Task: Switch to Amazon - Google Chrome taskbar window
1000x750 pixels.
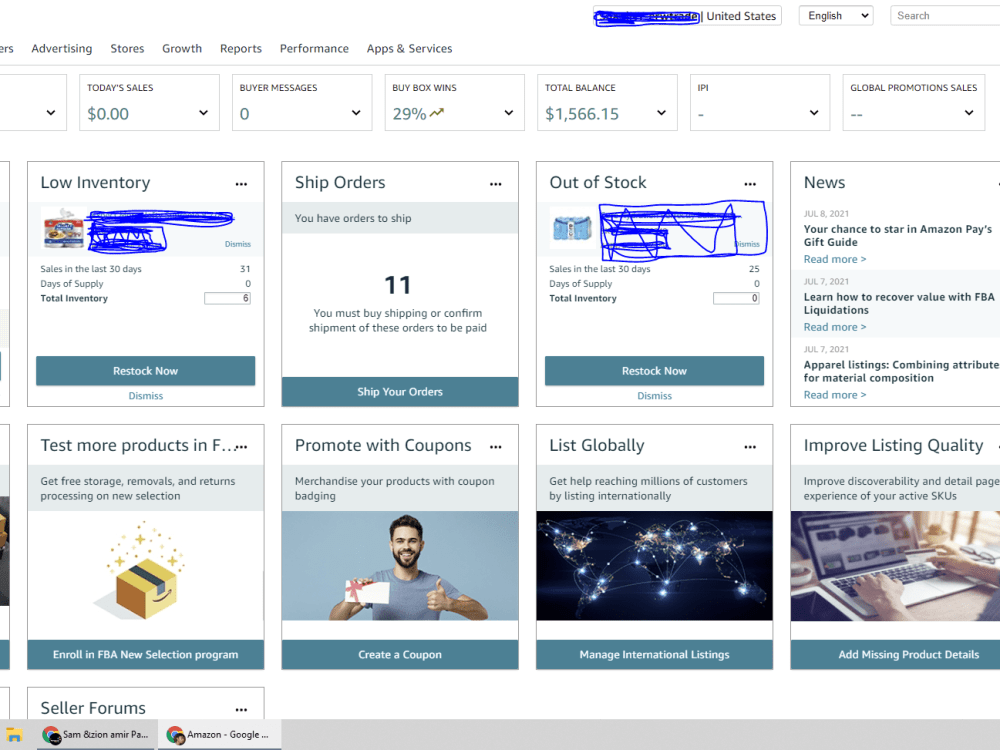Action: coord(219,735)
